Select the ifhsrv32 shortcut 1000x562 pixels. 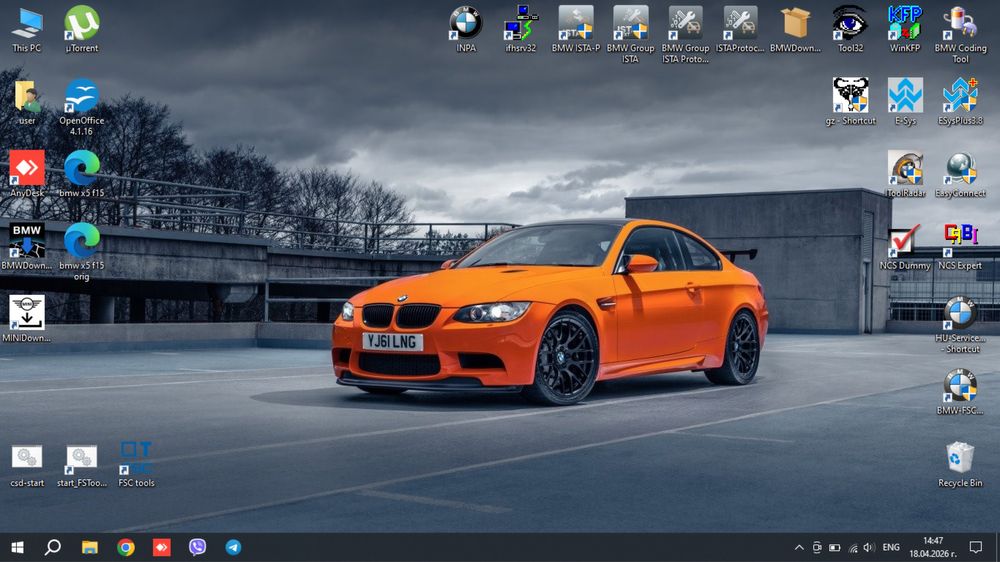[520, 29]
